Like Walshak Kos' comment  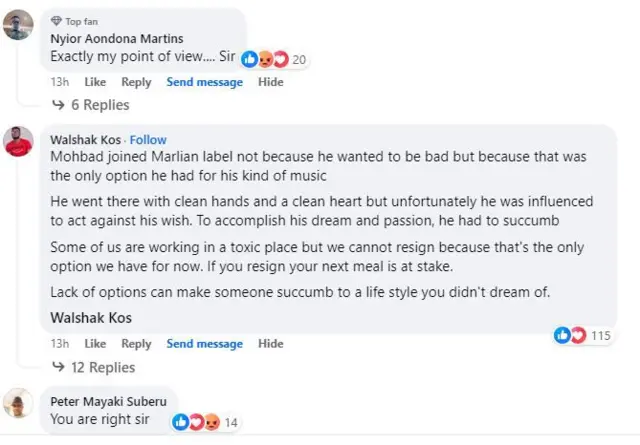click(95, 344)
